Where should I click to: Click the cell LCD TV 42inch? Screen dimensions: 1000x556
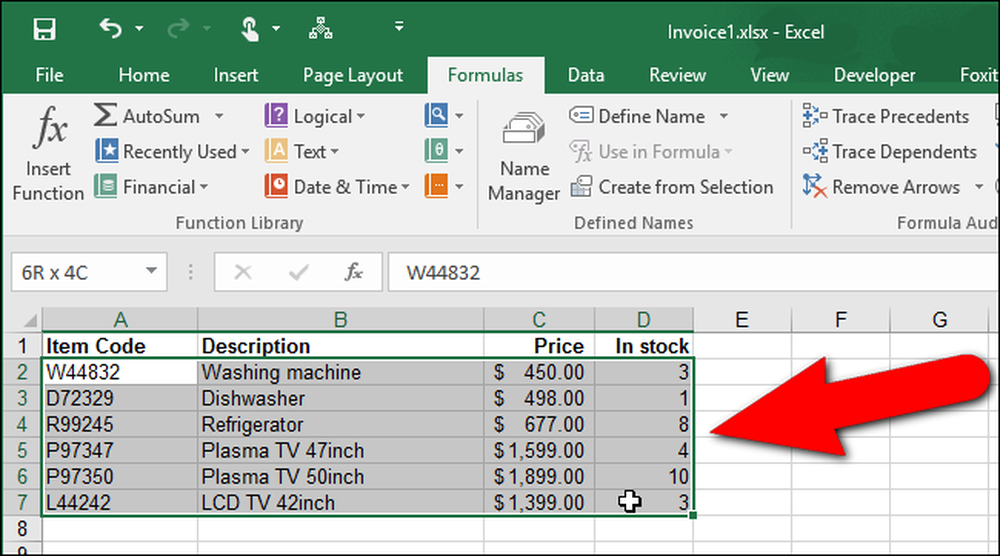click(341, 502)
